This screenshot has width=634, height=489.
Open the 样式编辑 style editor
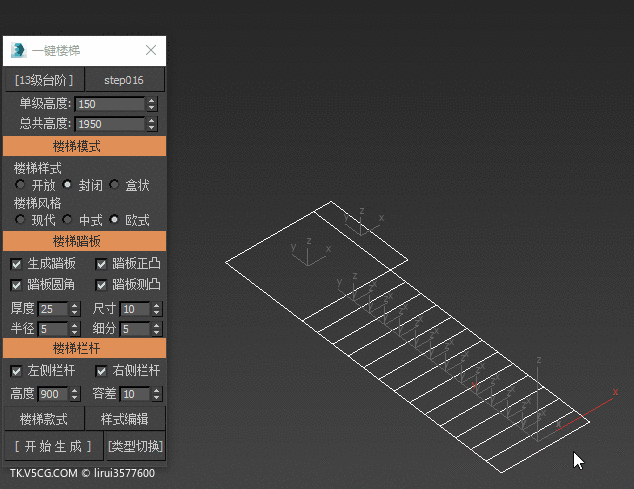pos(124,419)
